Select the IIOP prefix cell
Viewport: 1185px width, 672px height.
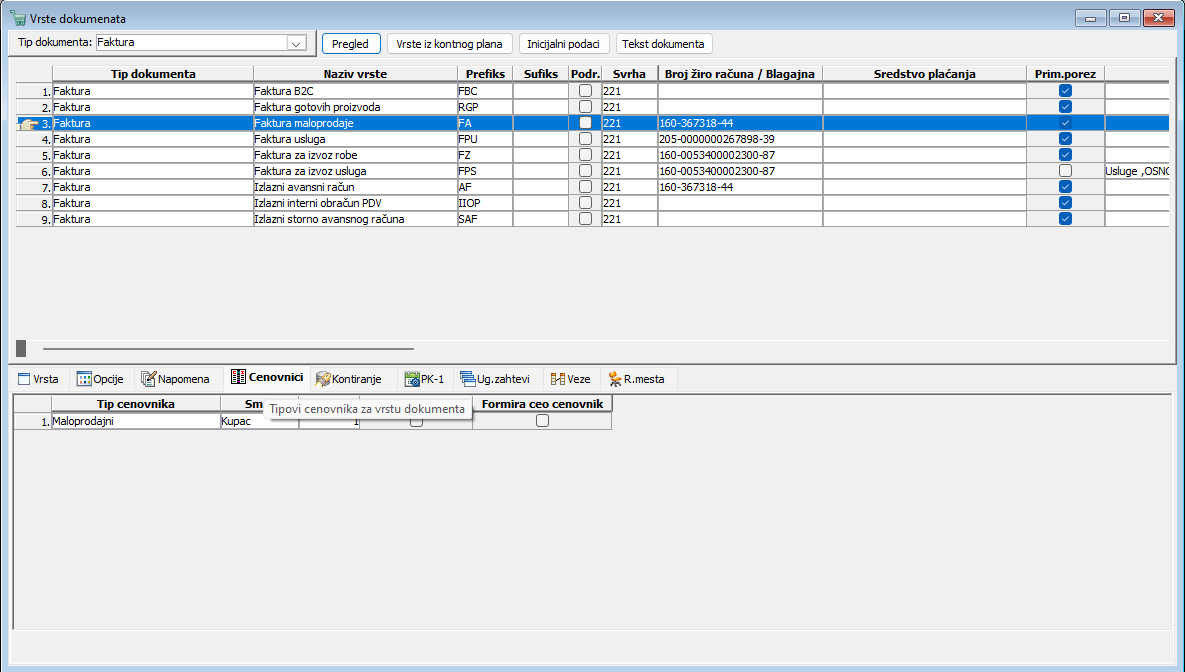484,203
